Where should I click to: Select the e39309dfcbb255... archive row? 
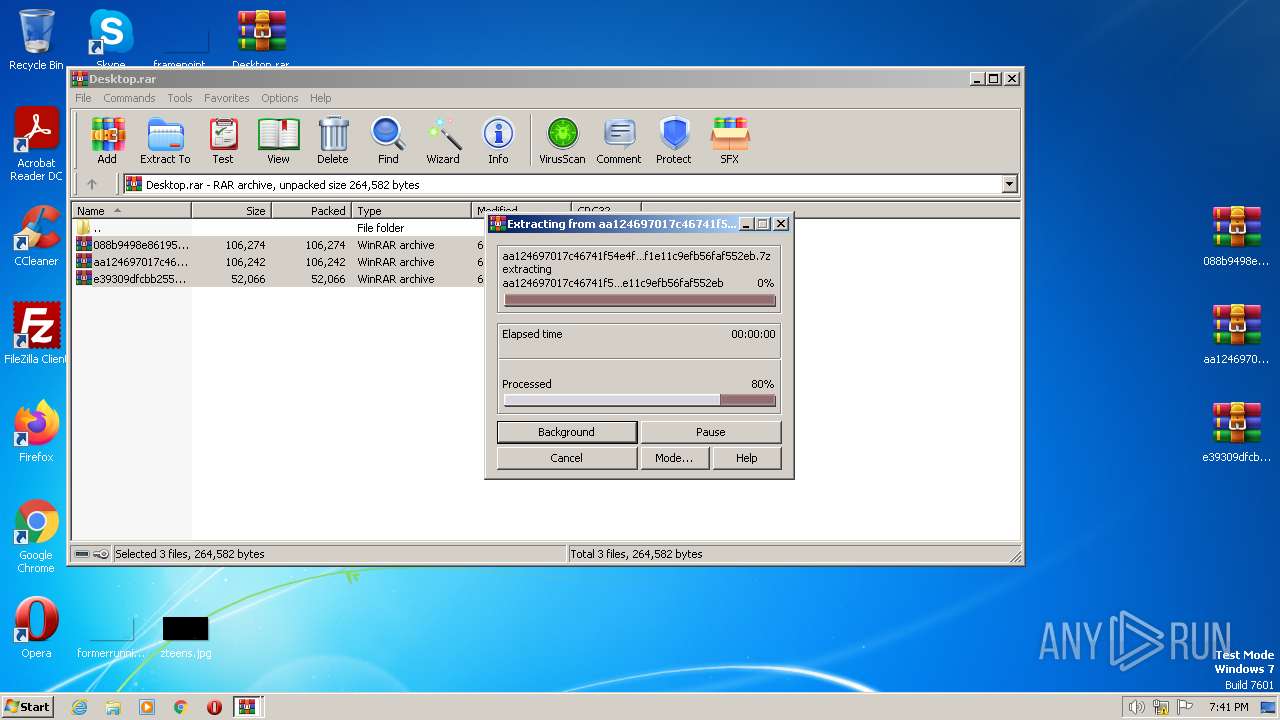point(279,279)
